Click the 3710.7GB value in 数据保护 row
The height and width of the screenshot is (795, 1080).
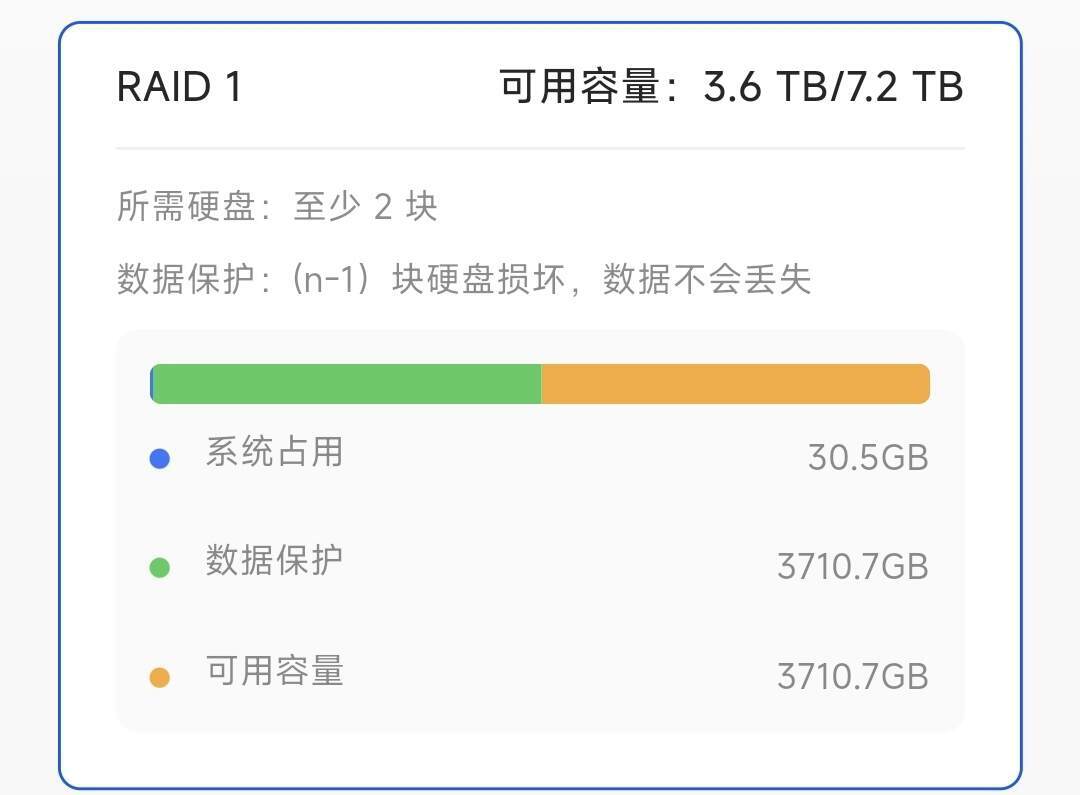pos(852,567)
